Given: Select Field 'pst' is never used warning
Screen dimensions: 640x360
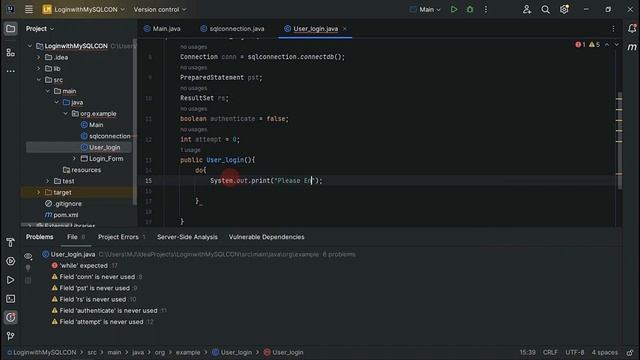Looking at the screenshot, I should point(94,288).
